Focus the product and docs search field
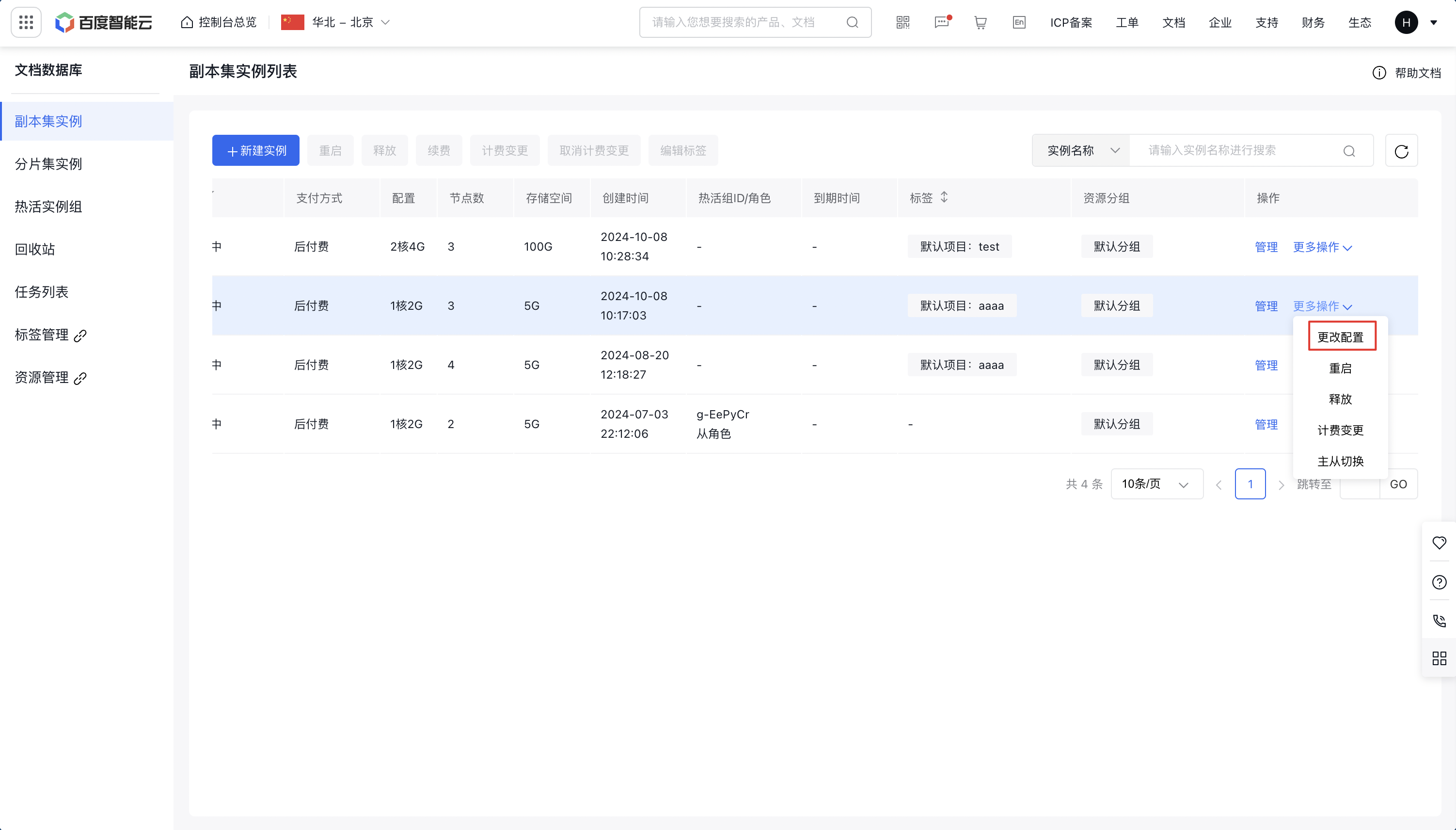 [755, 22]
